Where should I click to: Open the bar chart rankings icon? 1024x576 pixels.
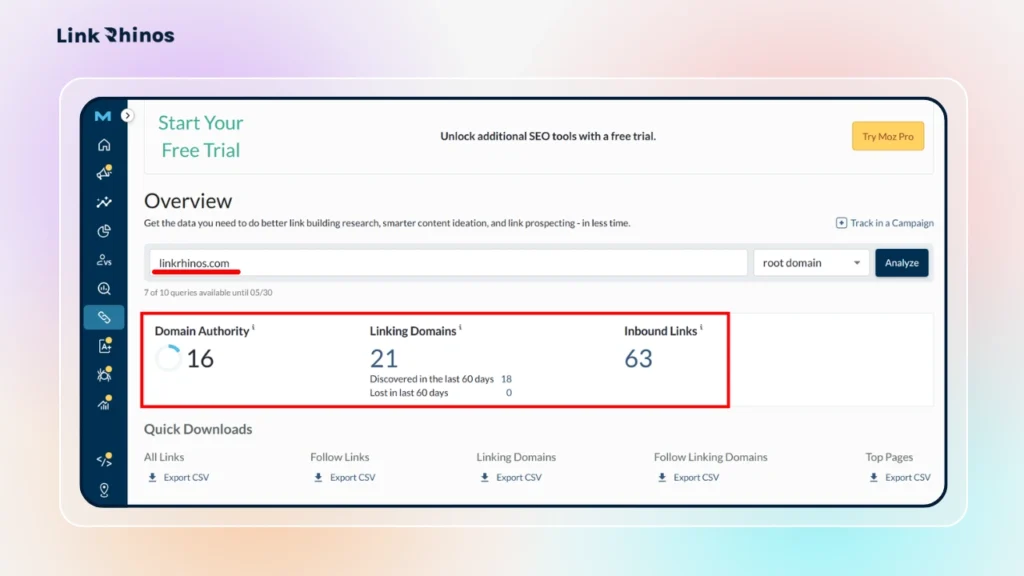104,404
